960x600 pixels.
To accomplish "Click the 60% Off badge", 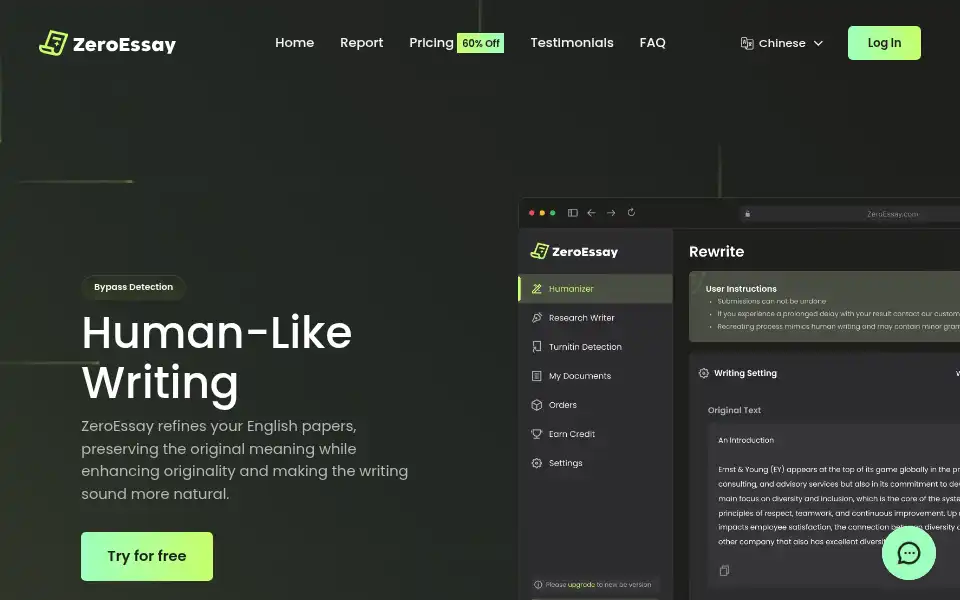I will (481, 43).
